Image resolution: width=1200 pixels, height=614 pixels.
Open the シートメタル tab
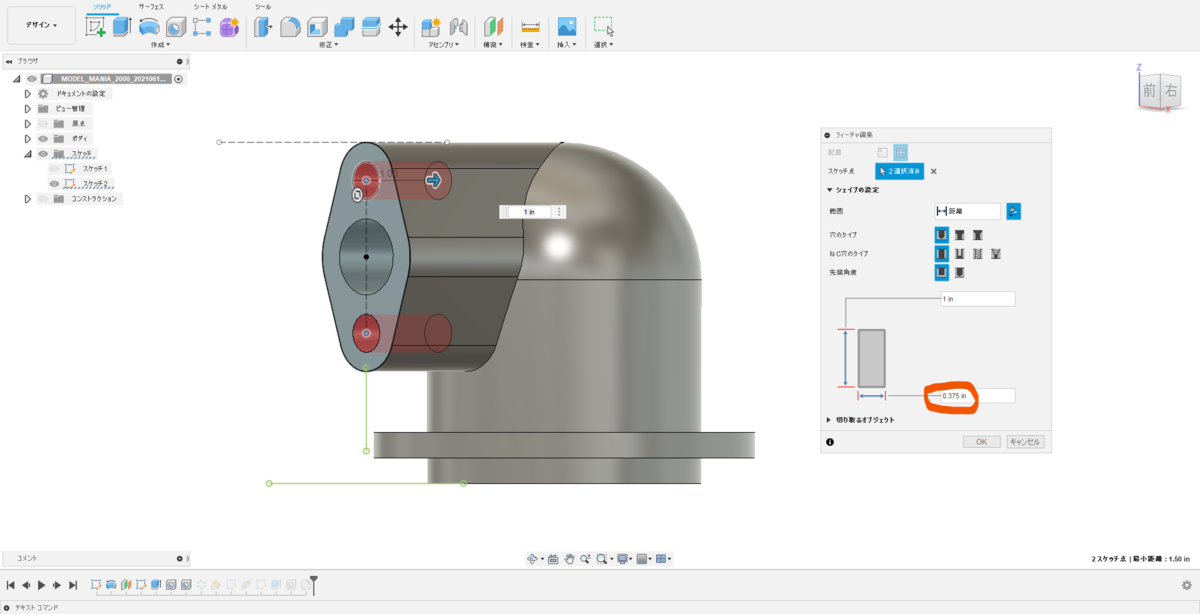(210, 6)
